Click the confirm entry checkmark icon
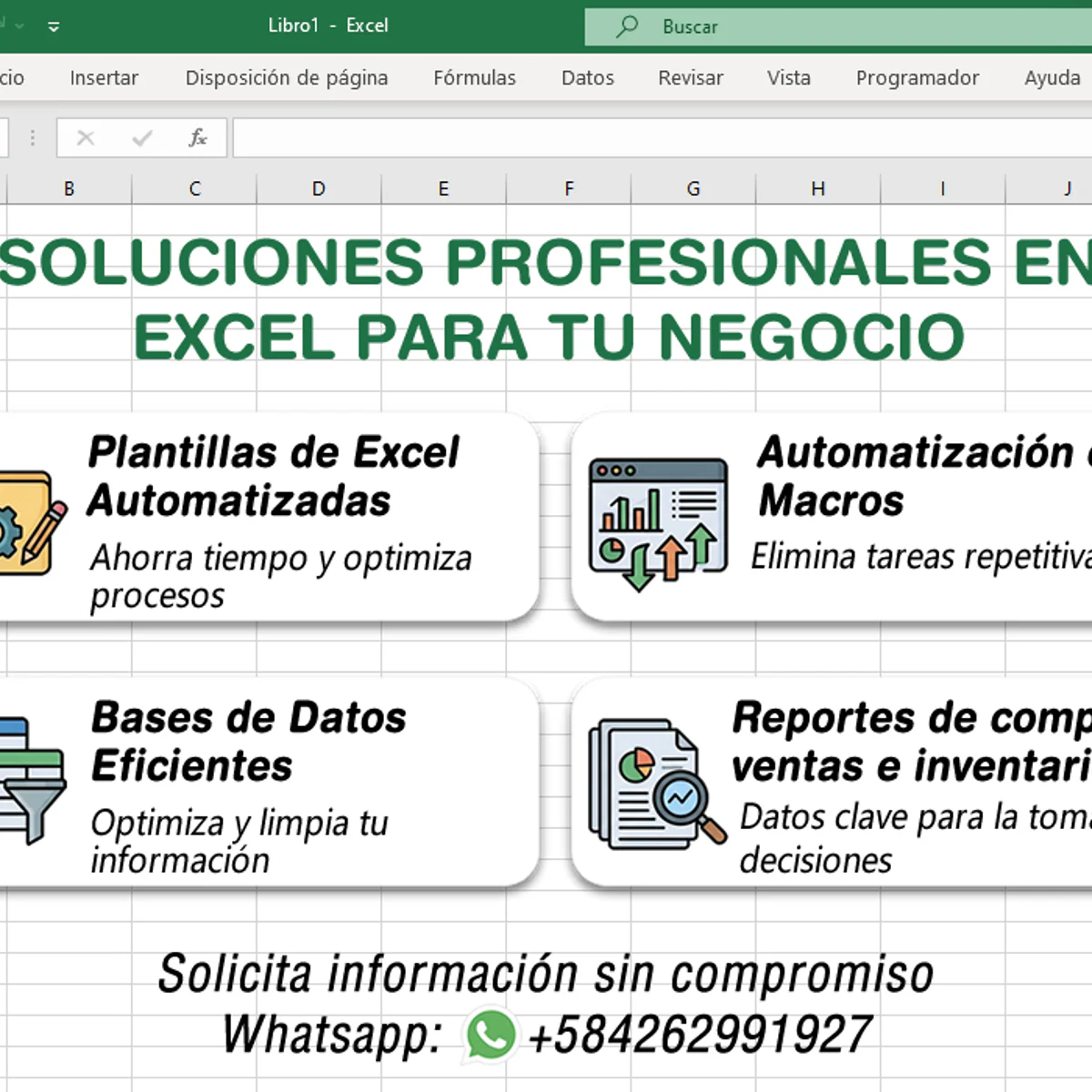The width and height of the screenshot is (1092, 1092). [x=142, y=138]
